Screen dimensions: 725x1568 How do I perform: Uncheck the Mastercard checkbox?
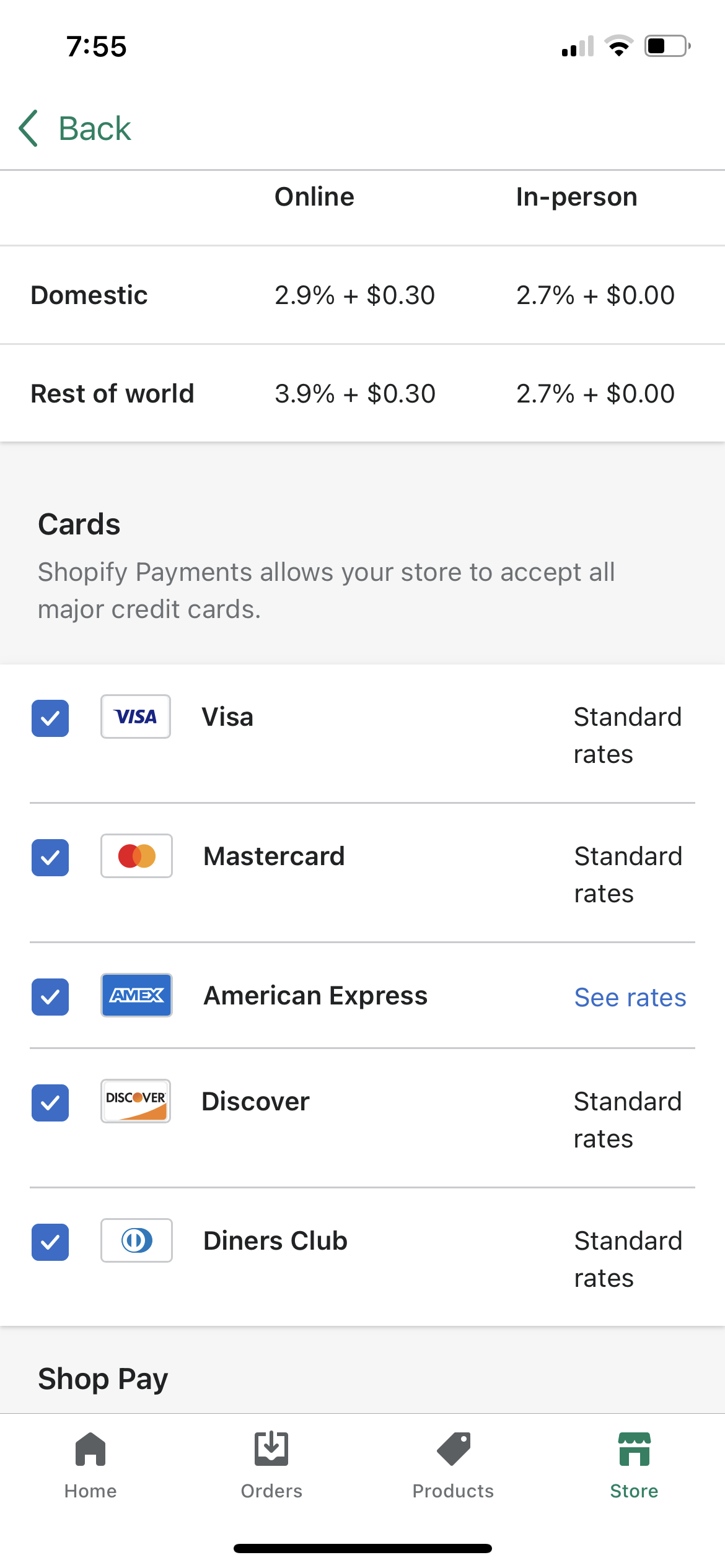(x=50, y=858)
